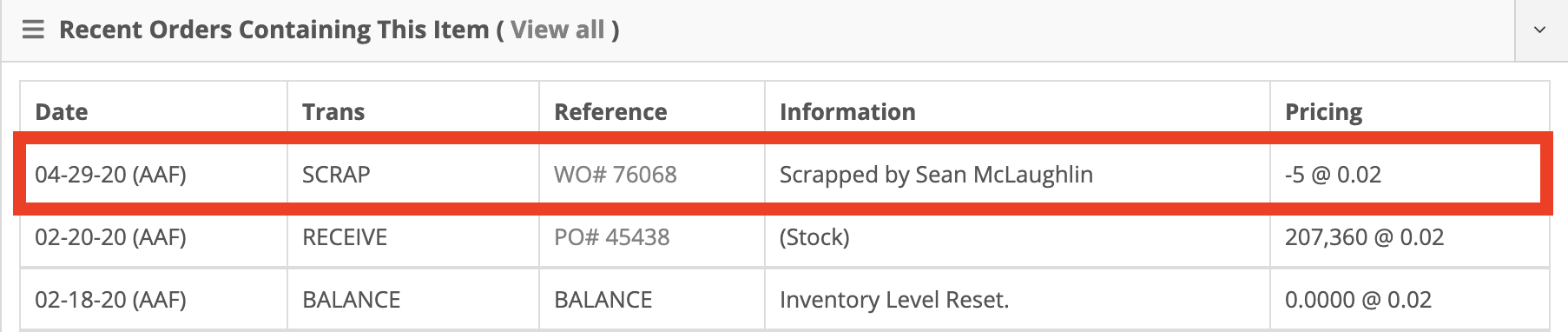The width and height of the screenshot is (1568, 332).
Task: Collapse the Recent Orders panel with chevron
Action: point(1539,30)
